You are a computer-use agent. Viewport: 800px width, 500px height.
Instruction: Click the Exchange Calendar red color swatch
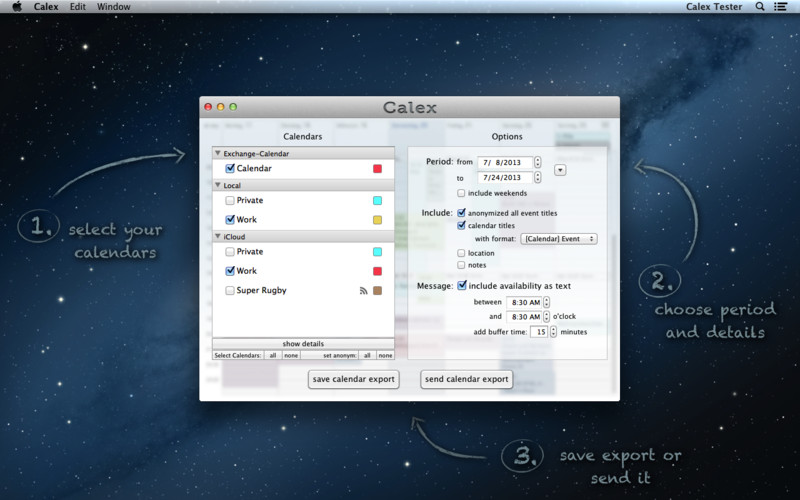coord(378,169)
